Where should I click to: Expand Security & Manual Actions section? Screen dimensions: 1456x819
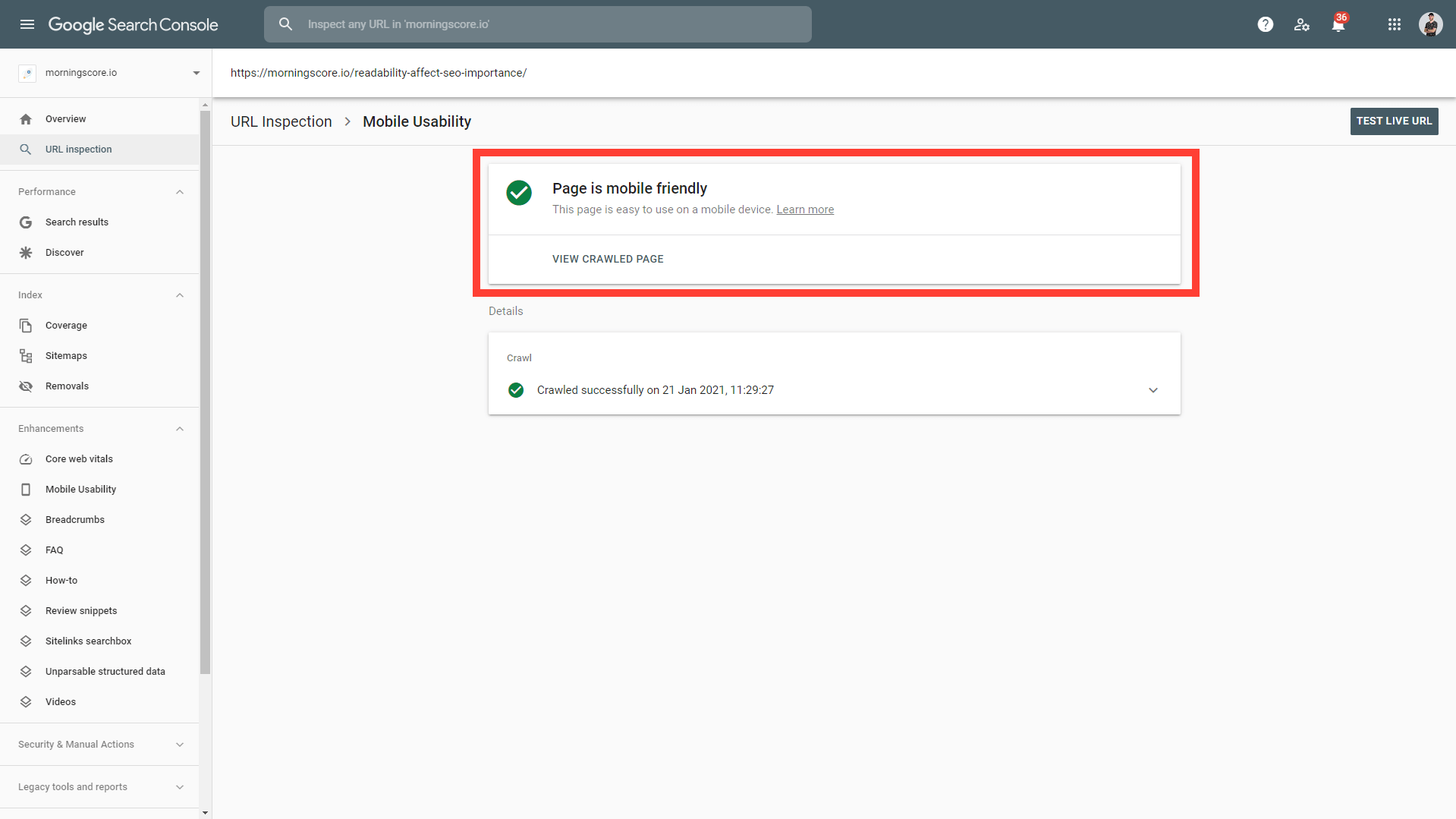[180, 745]
